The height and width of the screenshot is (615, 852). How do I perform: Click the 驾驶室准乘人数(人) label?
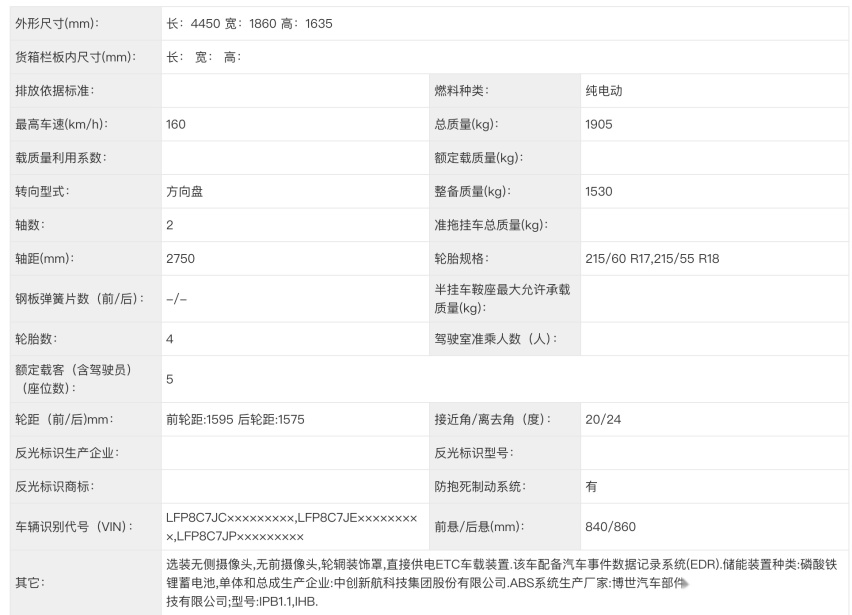coord(496,339)
